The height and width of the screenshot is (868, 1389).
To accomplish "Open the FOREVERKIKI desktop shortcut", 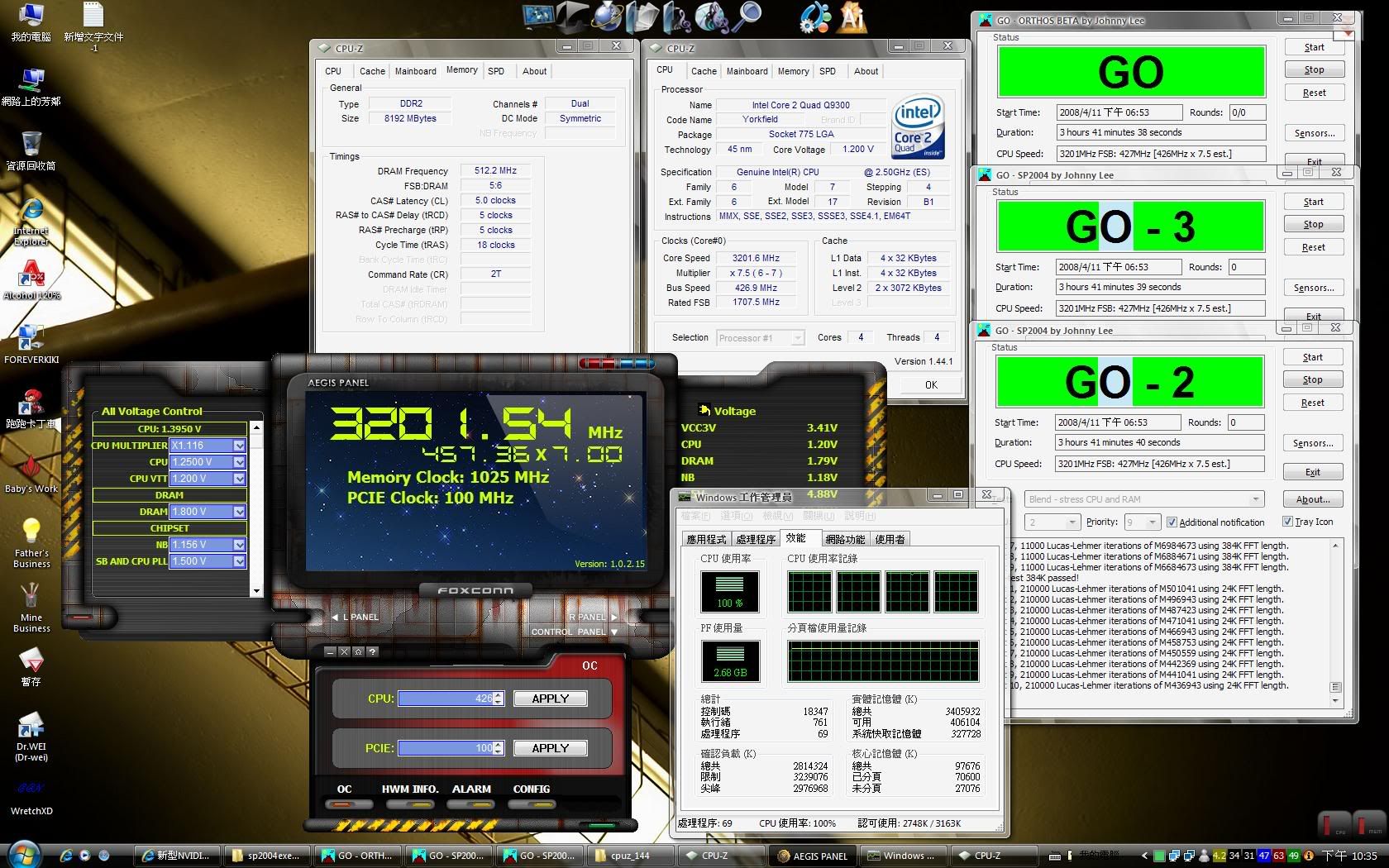I will 31,344.
